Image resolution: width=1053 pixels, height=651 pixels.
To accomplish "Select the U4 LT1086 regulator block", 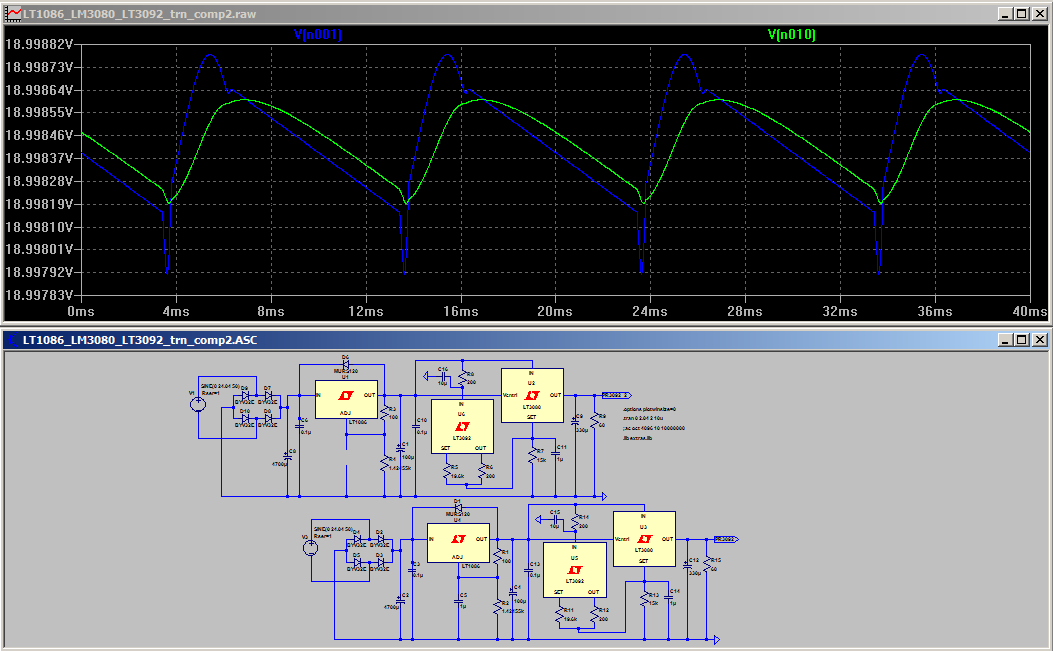I will pyautogui.click(x=459, y=543).
